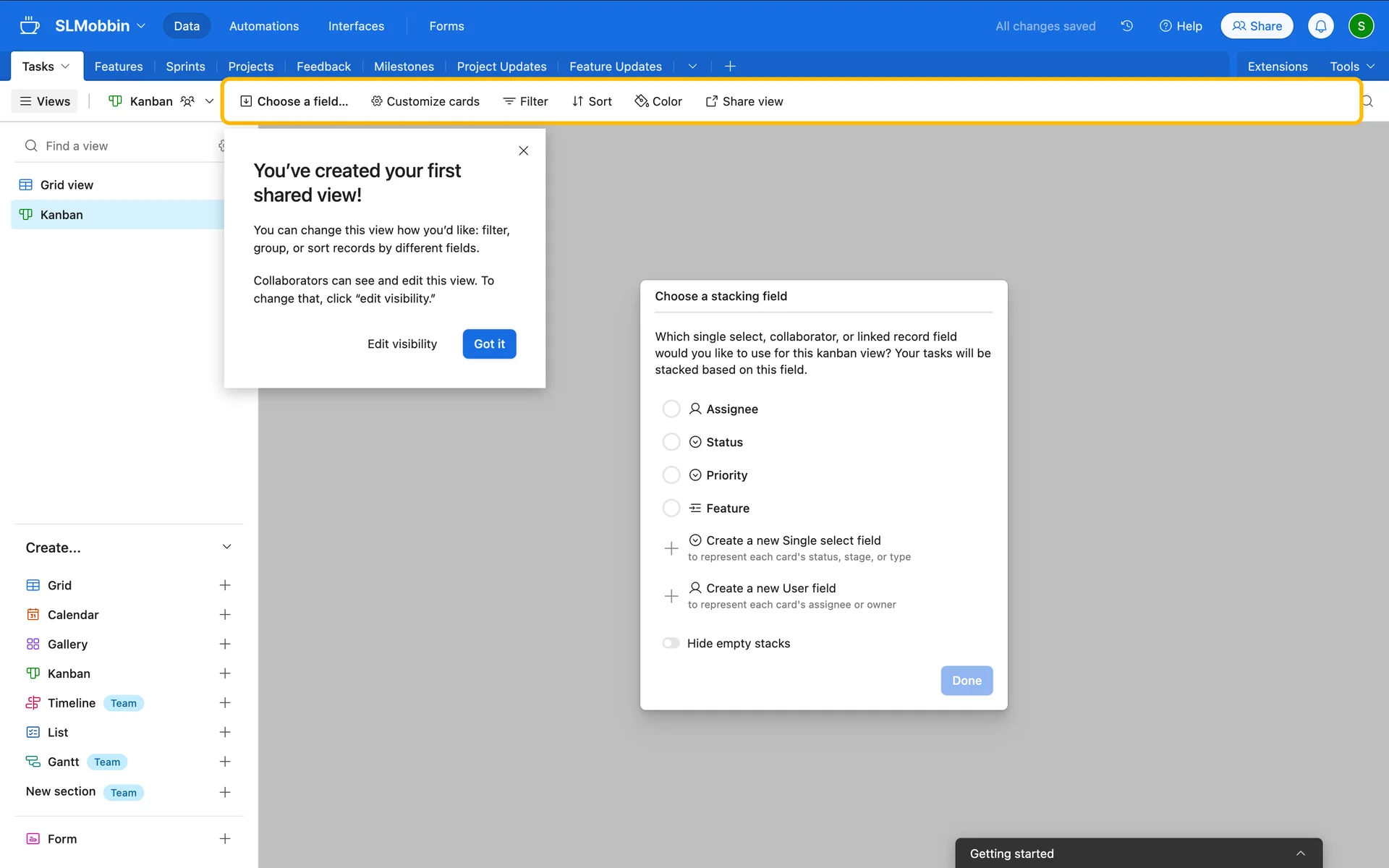Click the notifications bell icon
The width and height of the screenshot is (1389, 868).
[1320, 26]
